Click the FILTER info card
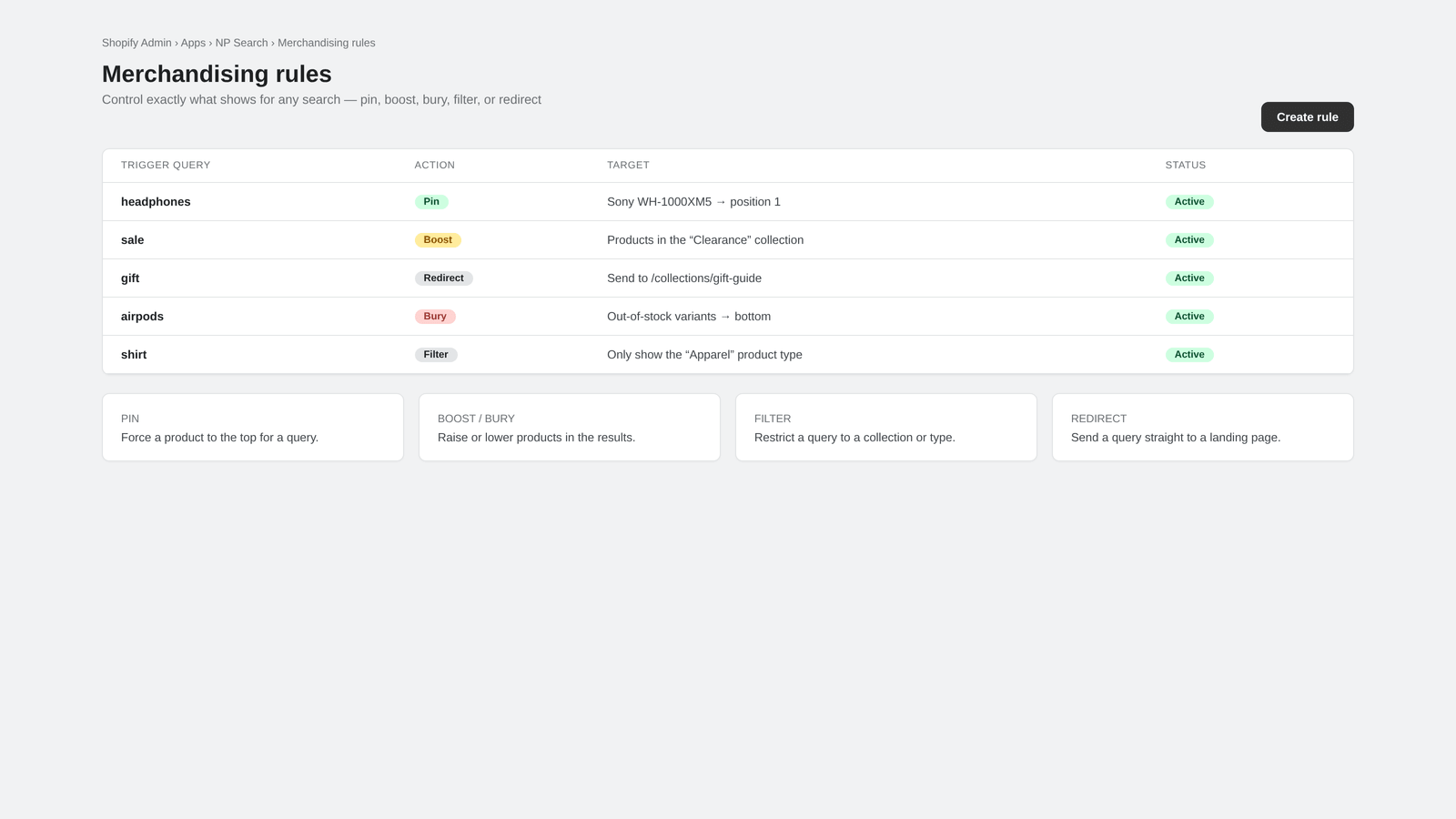This screenshot has height=819, width=1456. pyautogui.click(x=886, y=428)
